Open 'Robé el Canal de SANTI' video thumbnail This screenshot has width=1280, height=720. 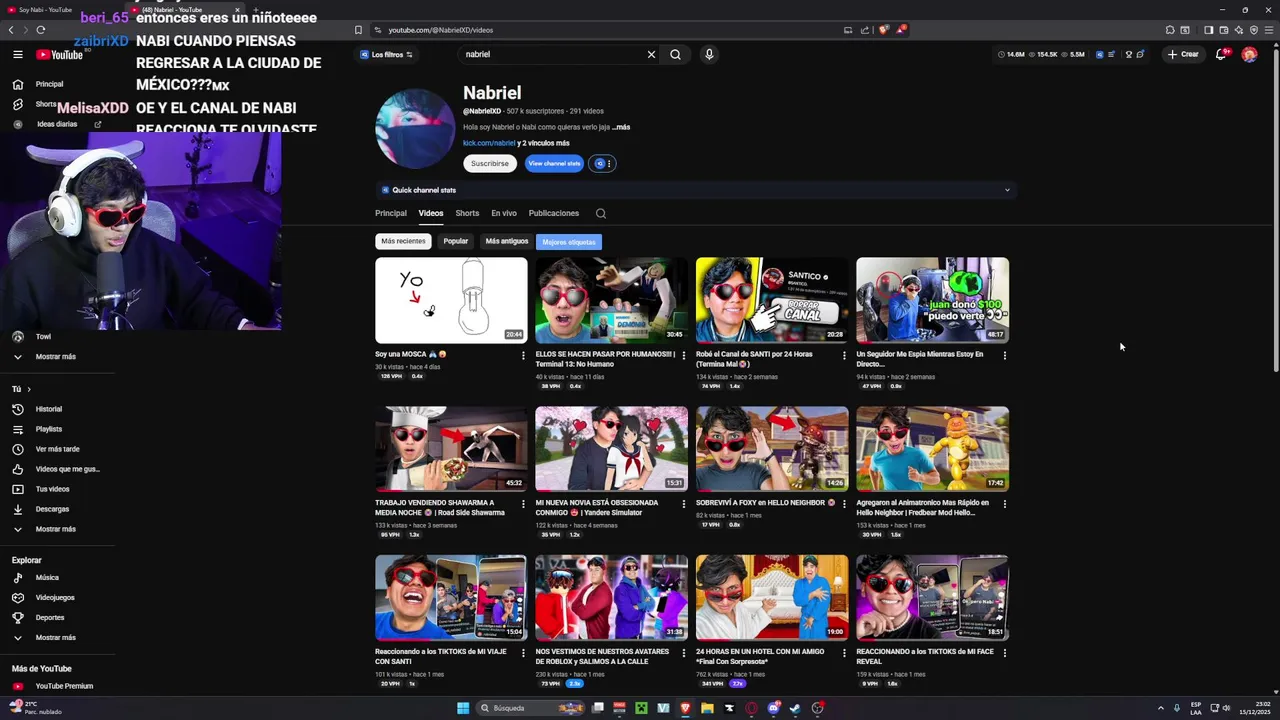772,300
